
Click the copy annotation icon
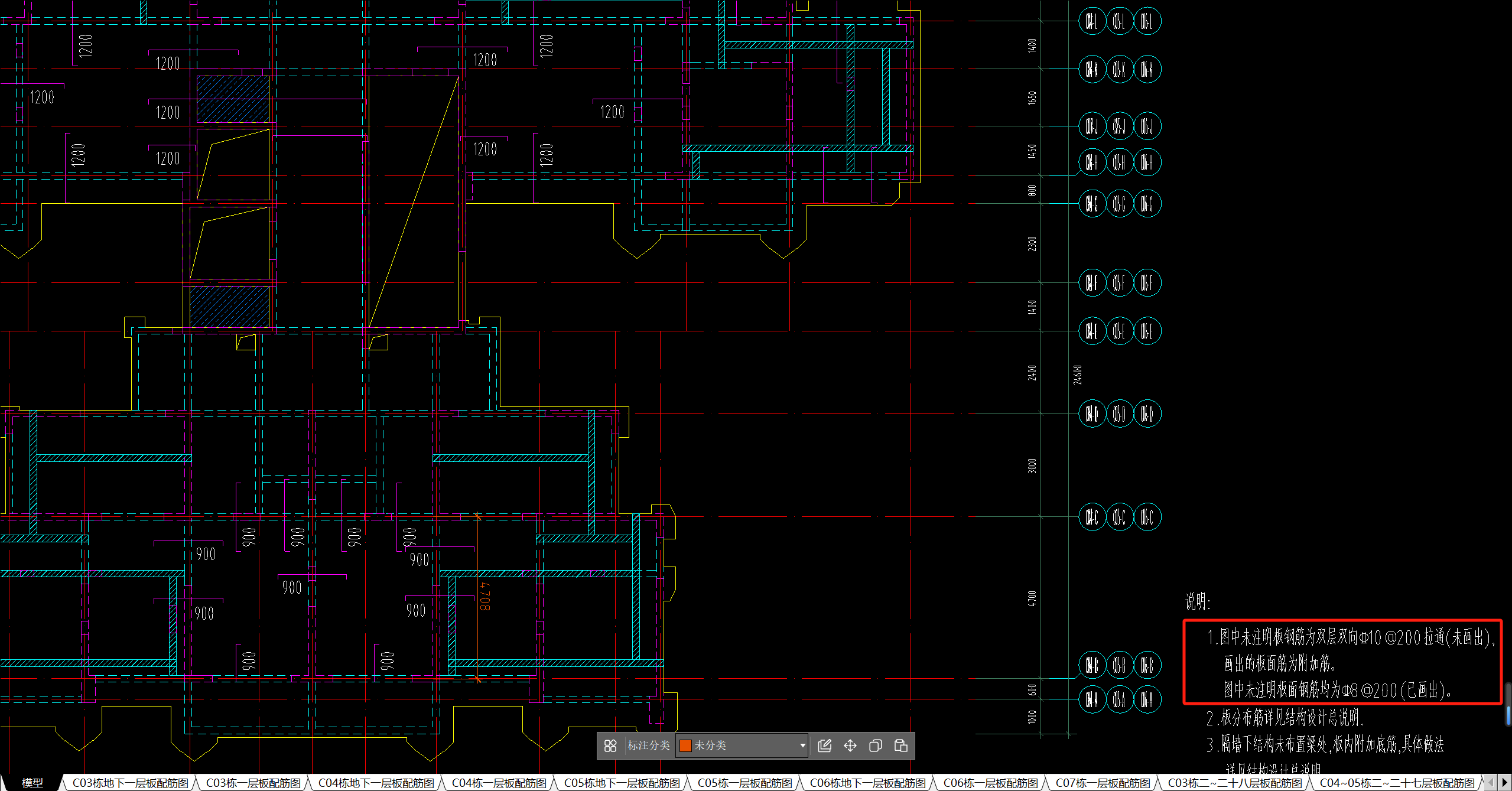[x=875, y=746]
